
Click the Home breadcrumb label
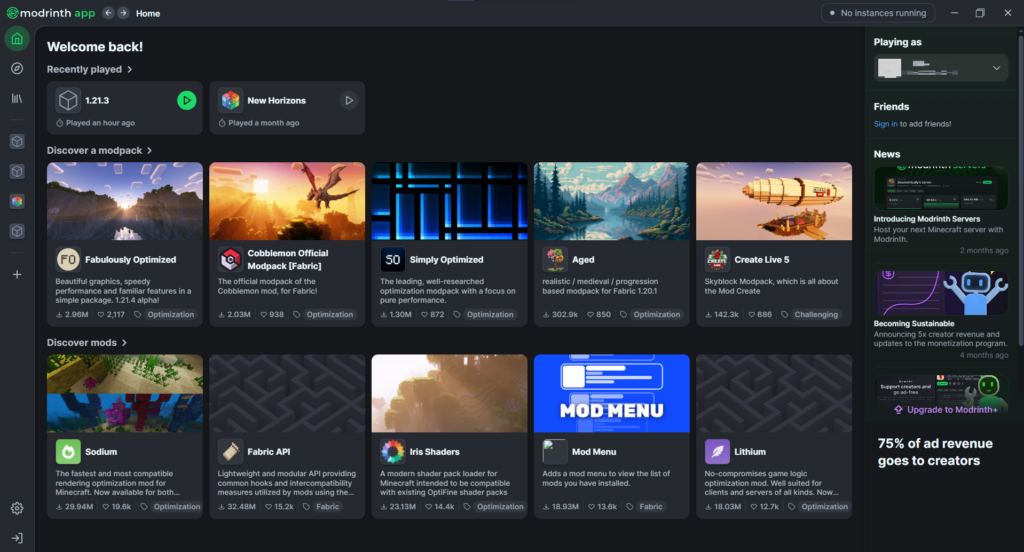148,13
